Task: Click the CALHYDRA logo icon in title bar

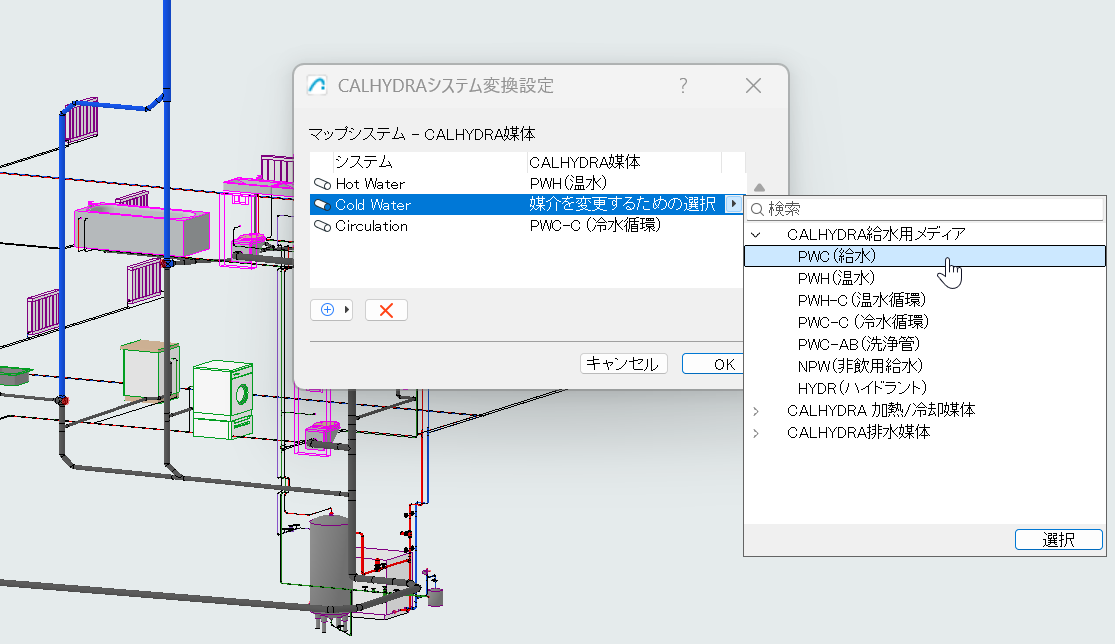Action: (317, 85)
